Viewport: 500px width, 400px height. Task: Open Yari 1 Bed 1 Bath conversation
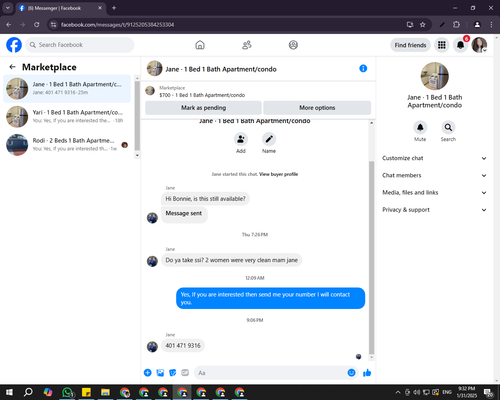click(x=67, y=116)
